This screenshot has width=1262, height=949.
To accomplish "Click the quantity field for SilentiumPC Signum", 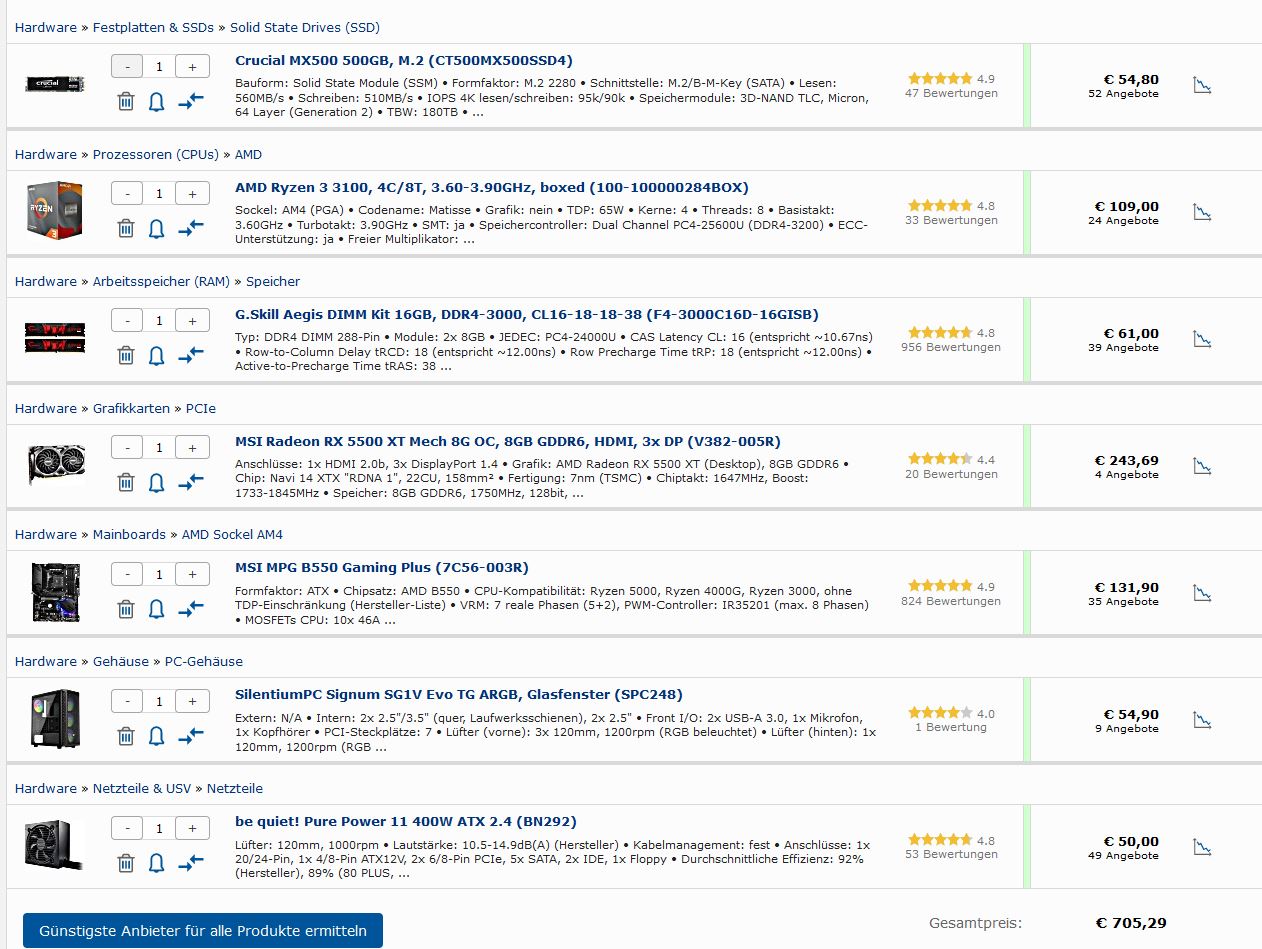I will click(x=159, y=701).
